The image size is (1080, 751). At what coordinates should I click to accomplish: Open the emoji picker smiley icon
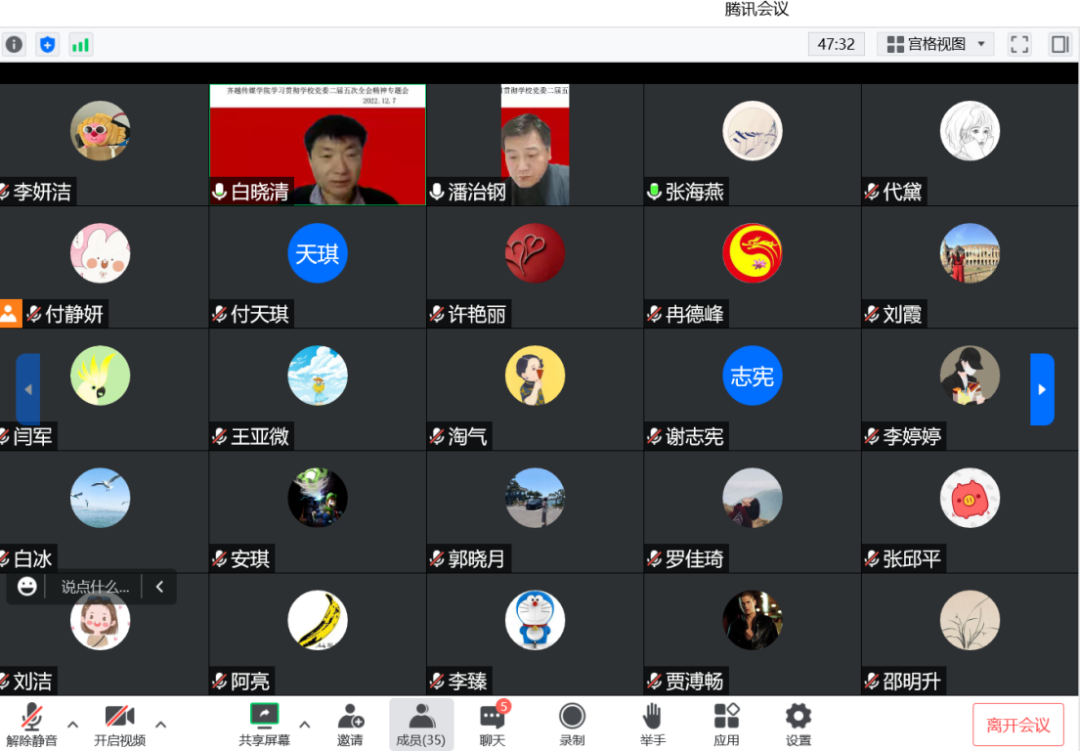[x=27, y=586]
